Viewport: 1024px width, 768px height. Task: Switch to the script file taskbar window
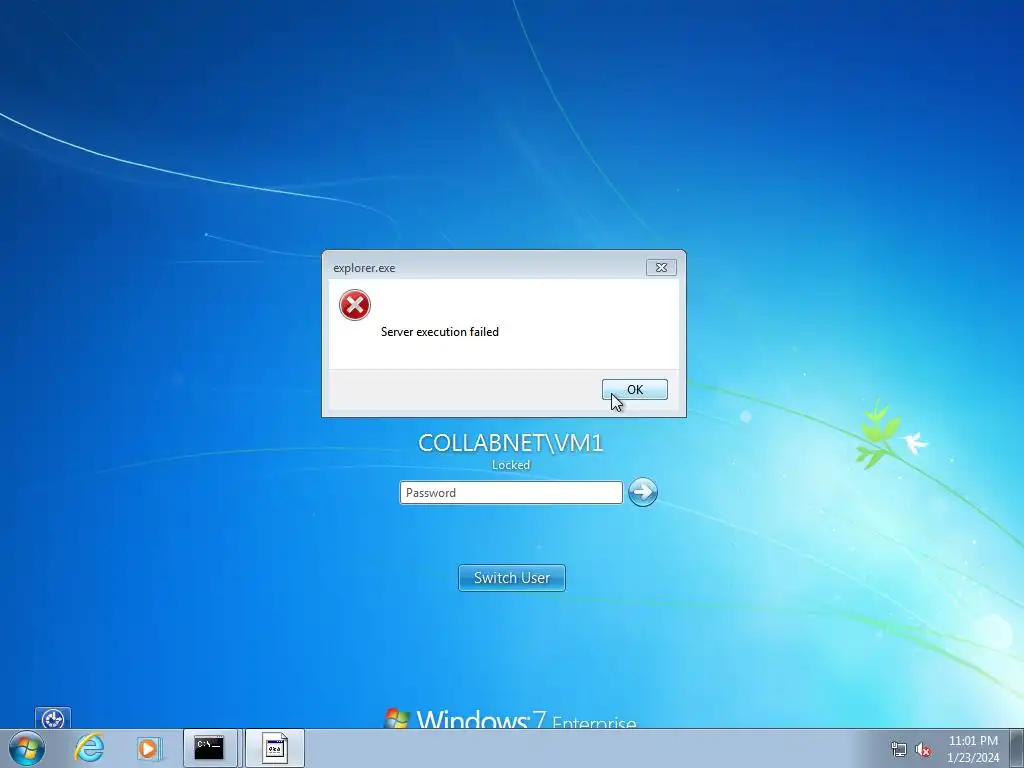[x=275, y=748]
